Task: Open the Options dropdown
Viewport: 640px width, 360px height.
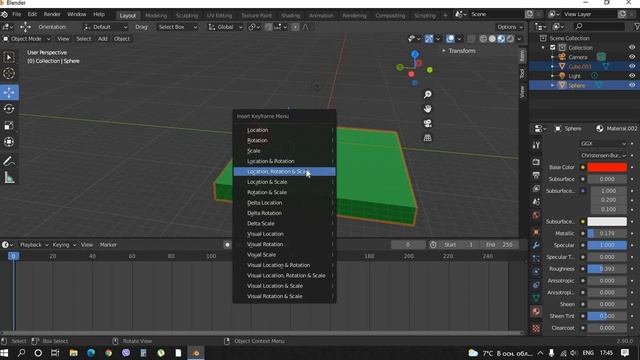Action: [x=510, y=27]
